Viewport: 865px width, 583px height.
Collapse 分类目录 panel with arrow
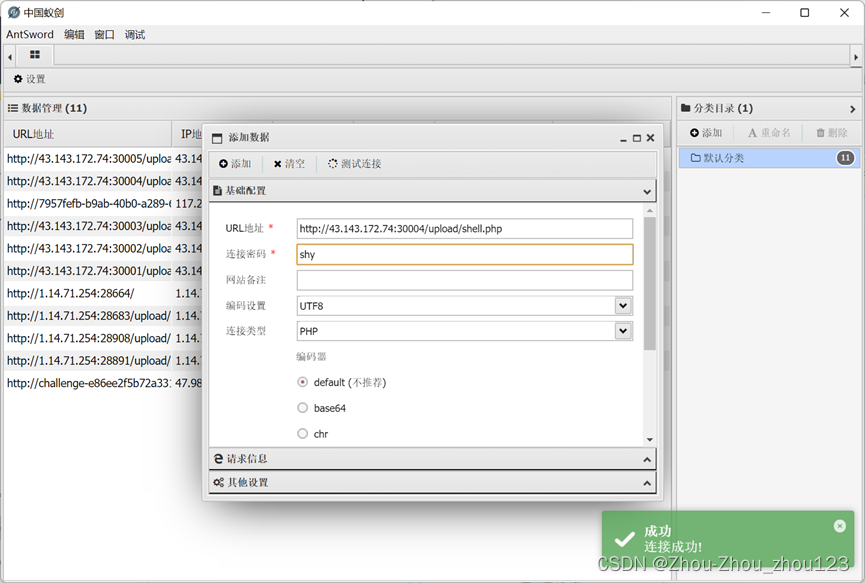(852, 109)
